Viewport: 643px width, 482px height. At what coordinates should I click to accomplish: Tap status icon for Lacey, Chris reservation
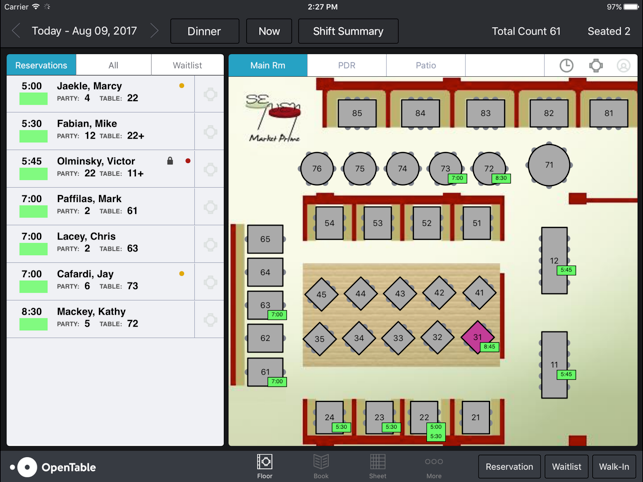[210, 245]
